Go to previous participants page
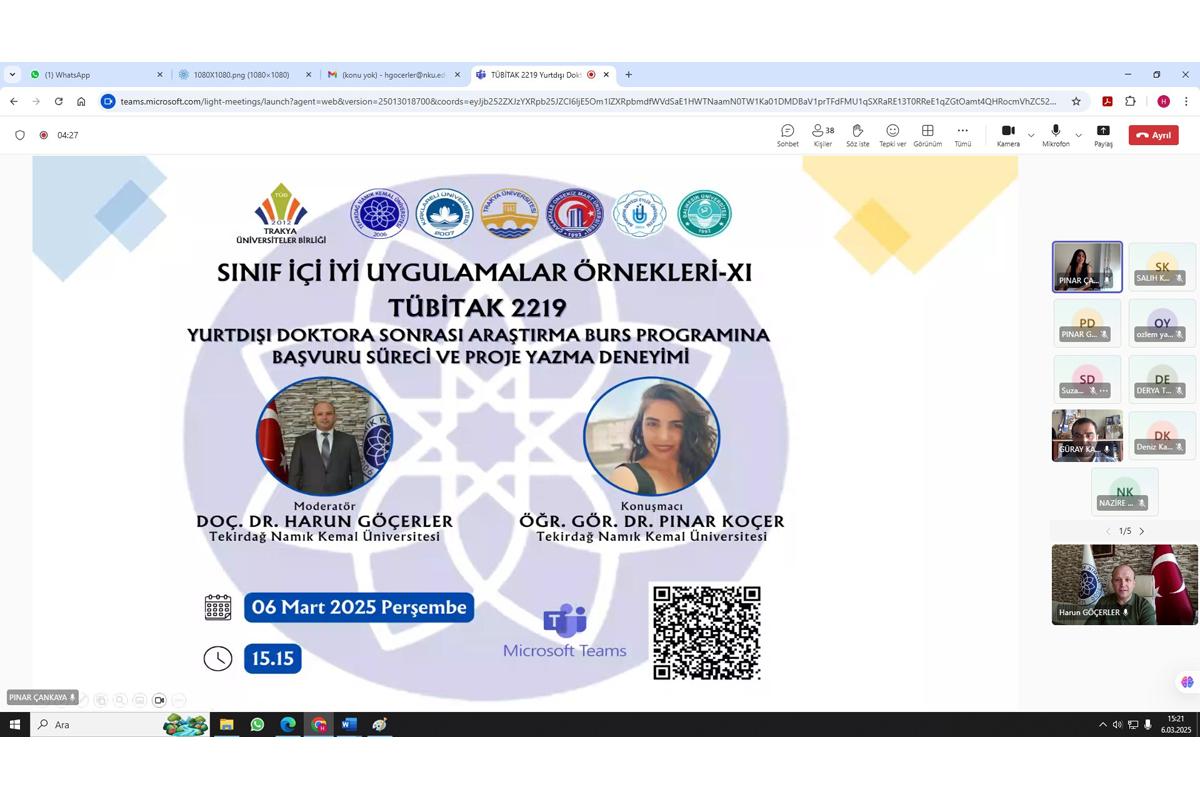1200x800 pixels. point(1107,531)
